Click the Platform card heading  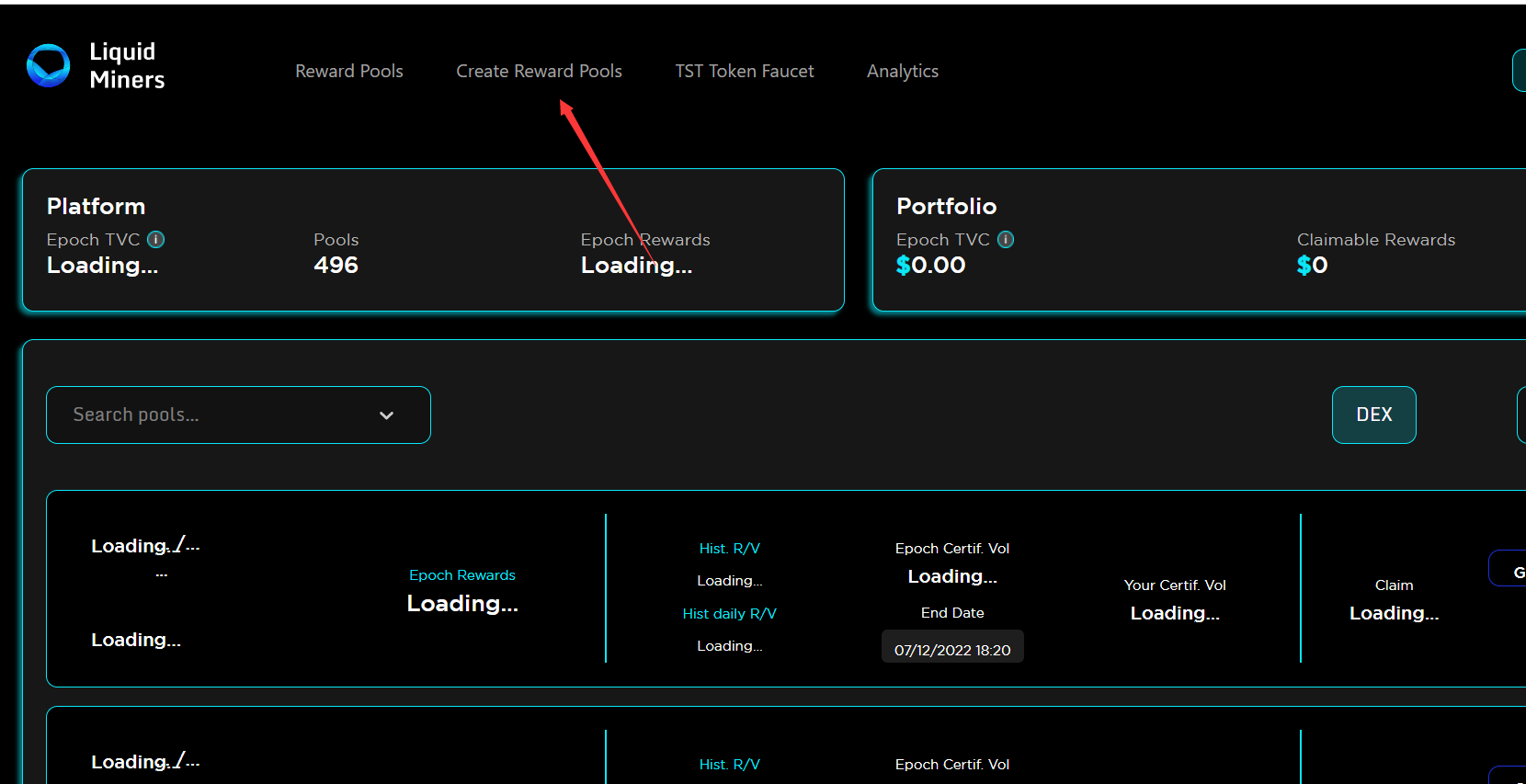point(96,206)
